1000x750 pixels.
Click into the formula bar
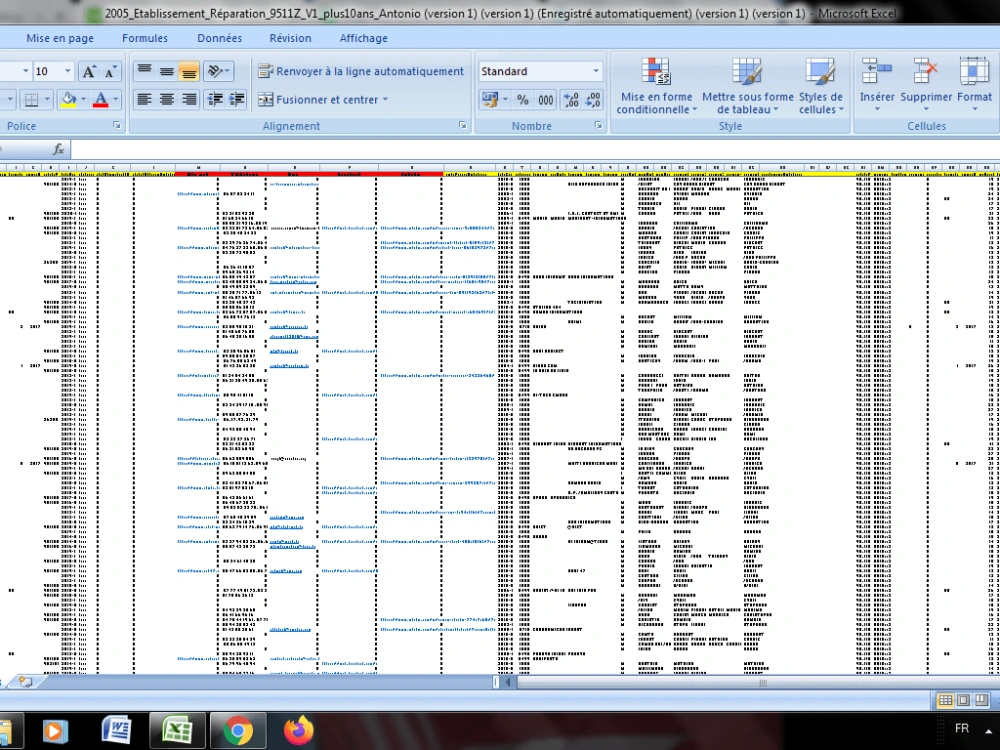pos(534,149)
